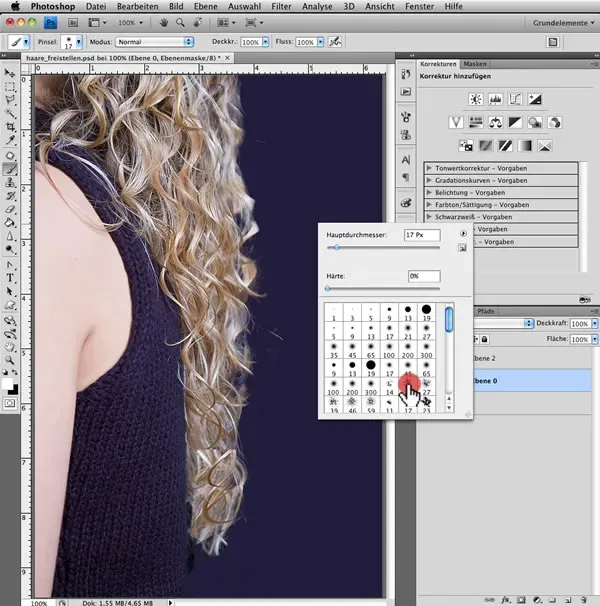
Task: Expand Gradationskurven – Vorgaben presets
Action: coord(428,179)
